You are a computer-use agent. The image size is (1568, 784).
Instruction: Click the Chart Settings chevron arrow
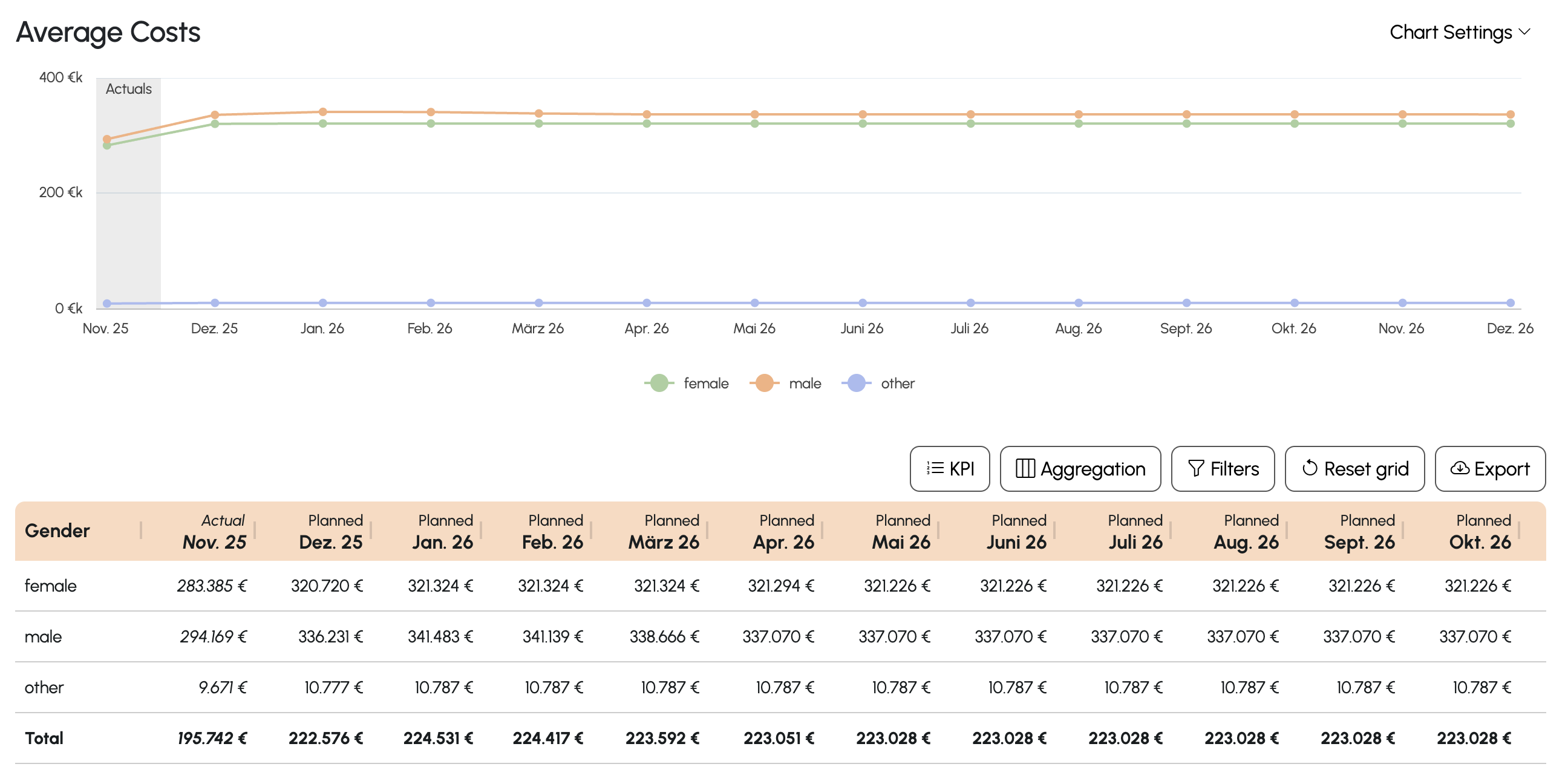[1525, 32]
